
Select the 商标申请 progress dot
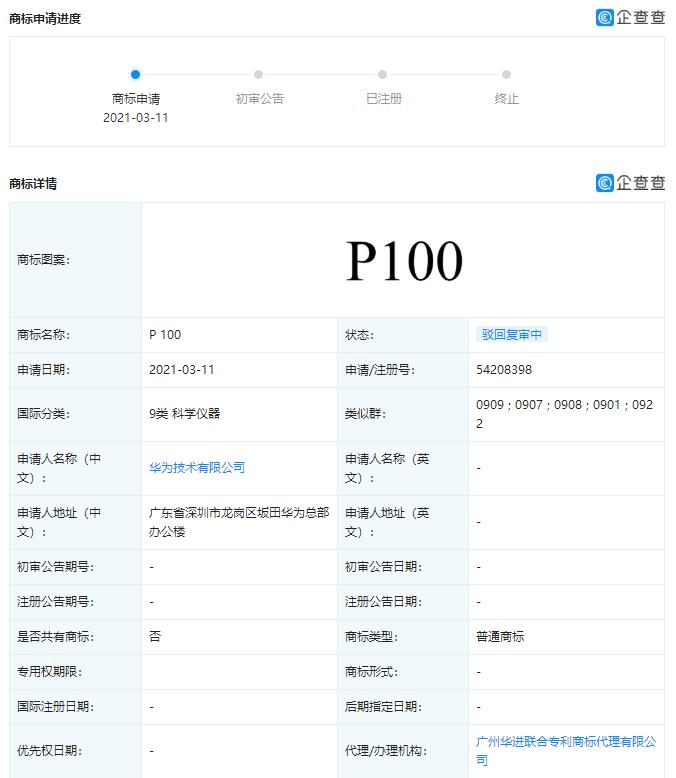coord(135,74)
